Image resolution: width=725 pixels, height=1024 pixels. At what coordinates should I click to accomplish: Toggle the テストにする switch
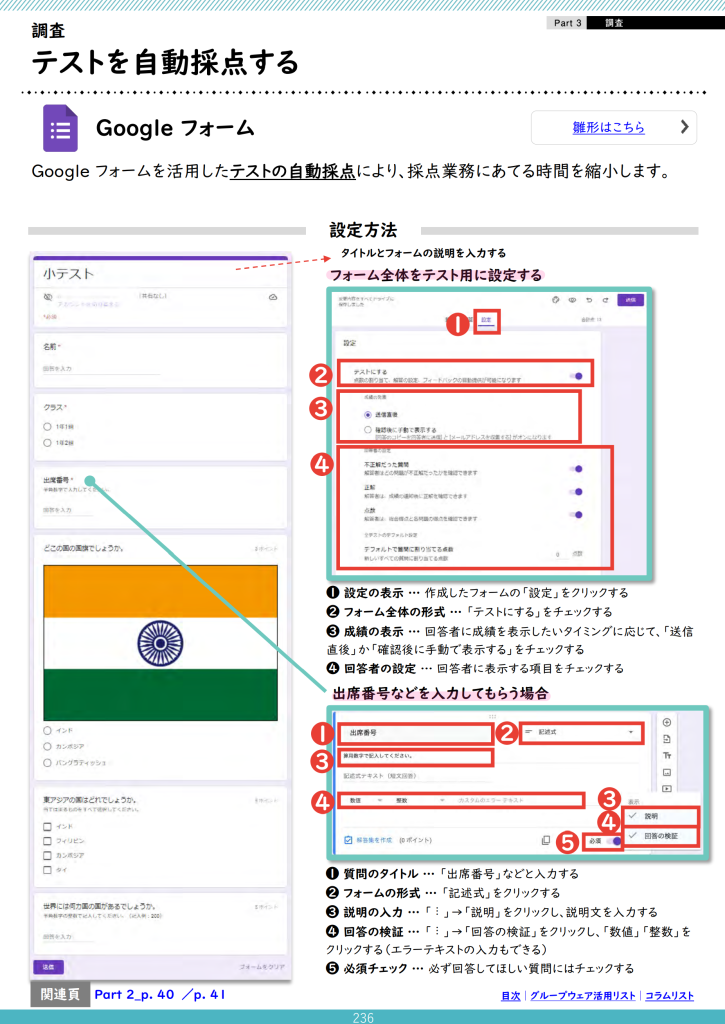(x=576, y=376)
